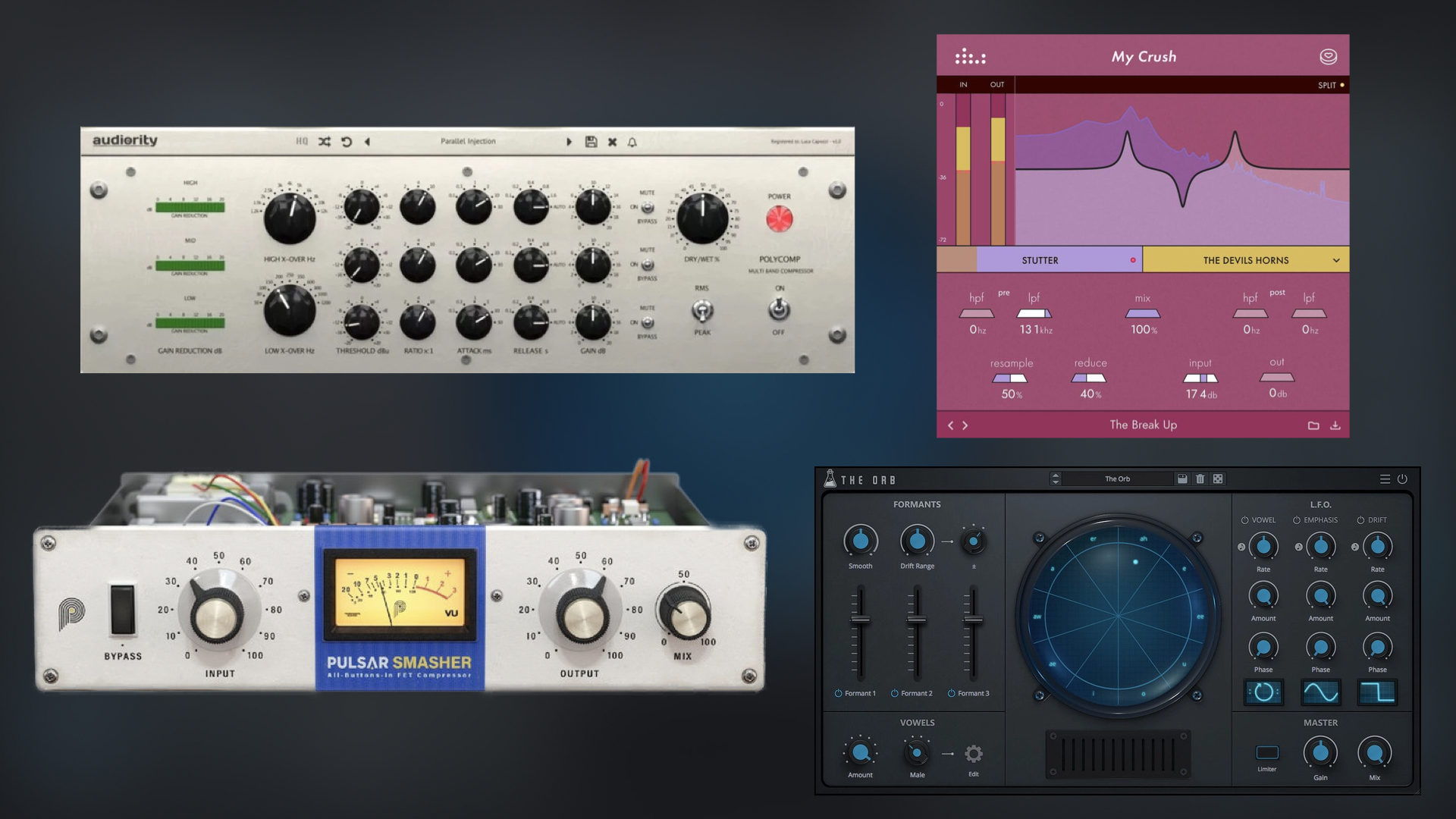The image size is (1456, 819).
Task: Switch the RMS/PEAK toggle on Polycomp
Action: tap(704, 312)
